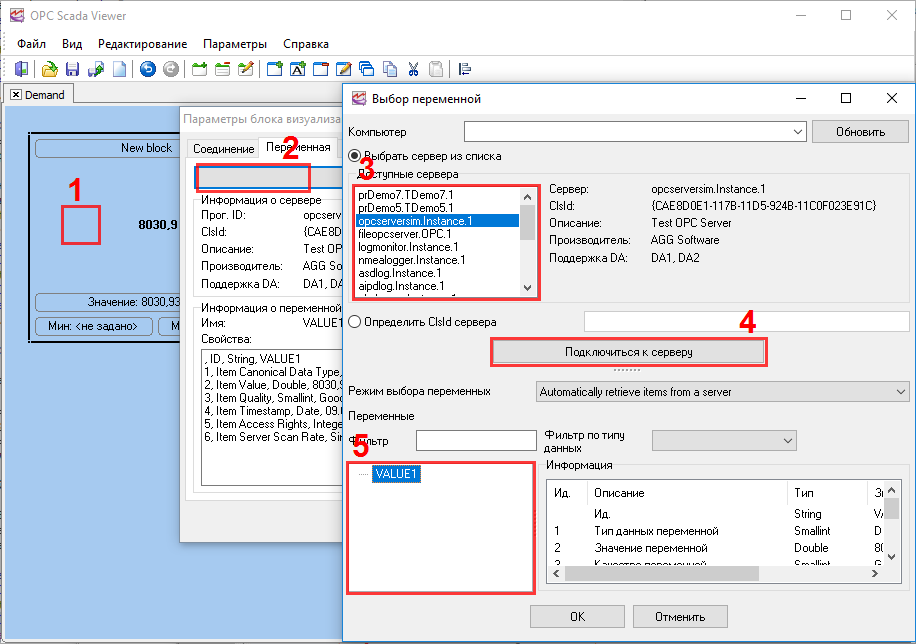916x644 pixels.
Task: Click the server list scroll down arrow
Action: [x=528, y=288]
